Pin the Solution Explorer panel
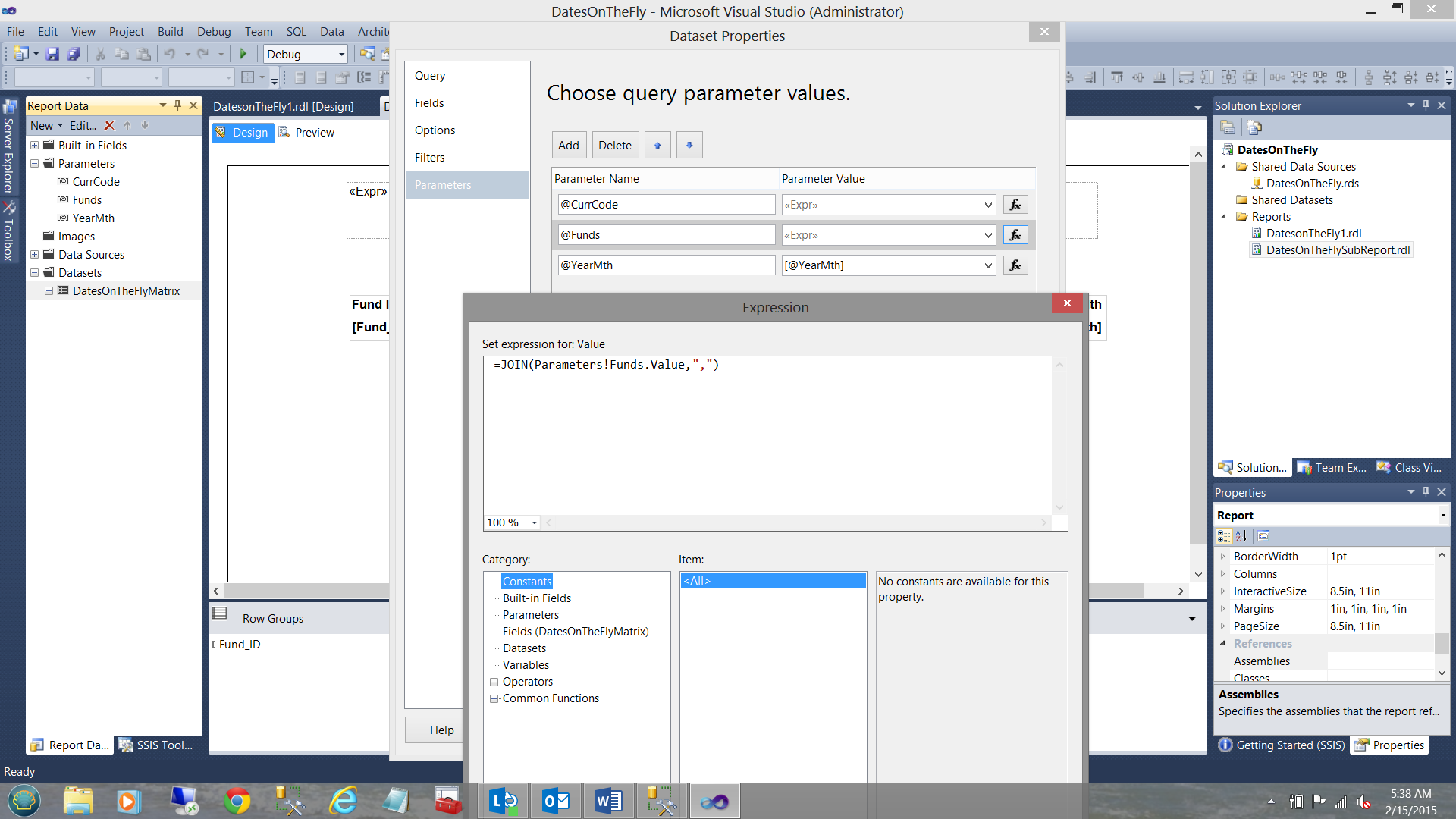Viewport: 1456px width, 819px height. 1426,105
